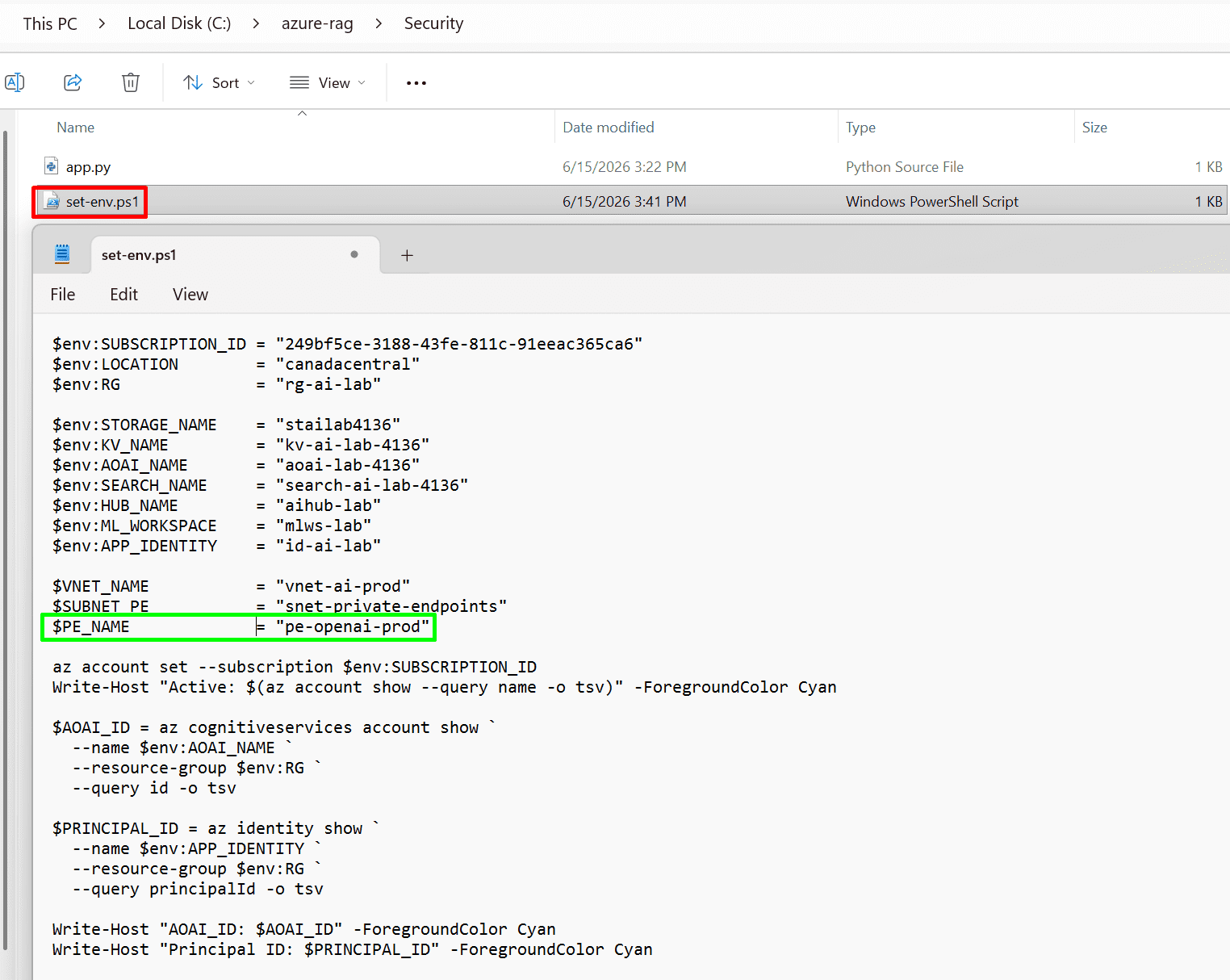This screenshot has height=980, width=1230.
Task: Go to azure-rag folder in breadcrumb
Action: coord(317,23)
